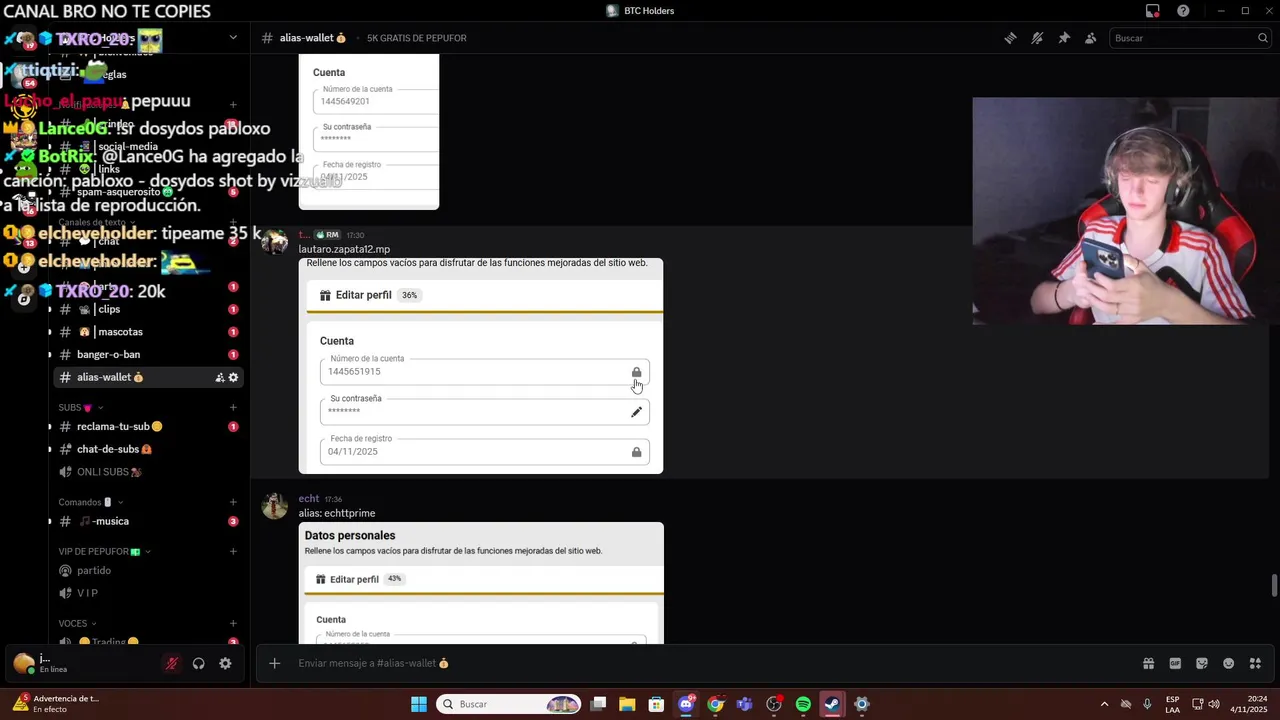The image size is (1280, 720).
Task: Show hidden system tray icons chevron
Action: (x=1104, y=704)
